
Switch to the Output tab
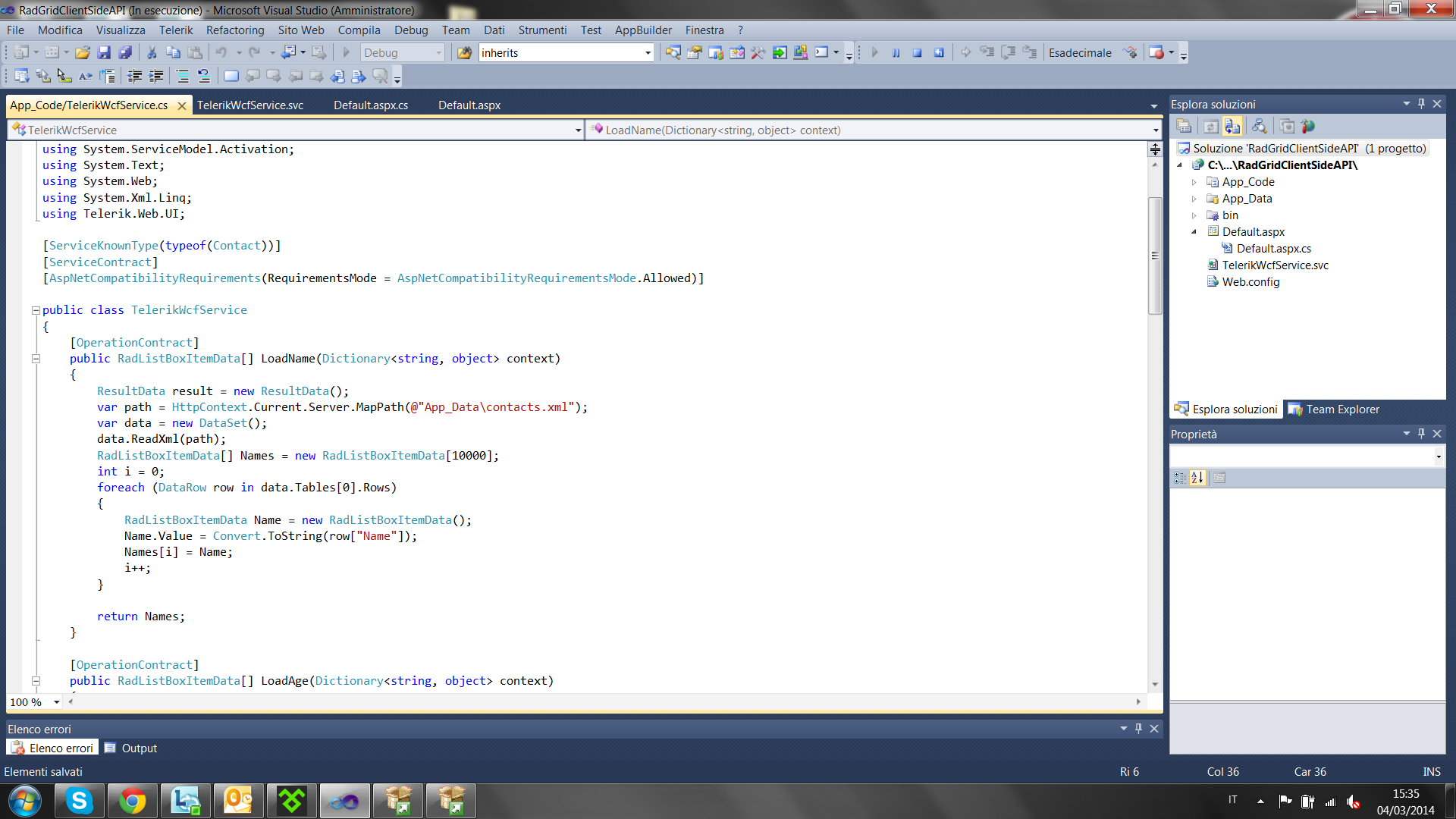pos(131,748)
